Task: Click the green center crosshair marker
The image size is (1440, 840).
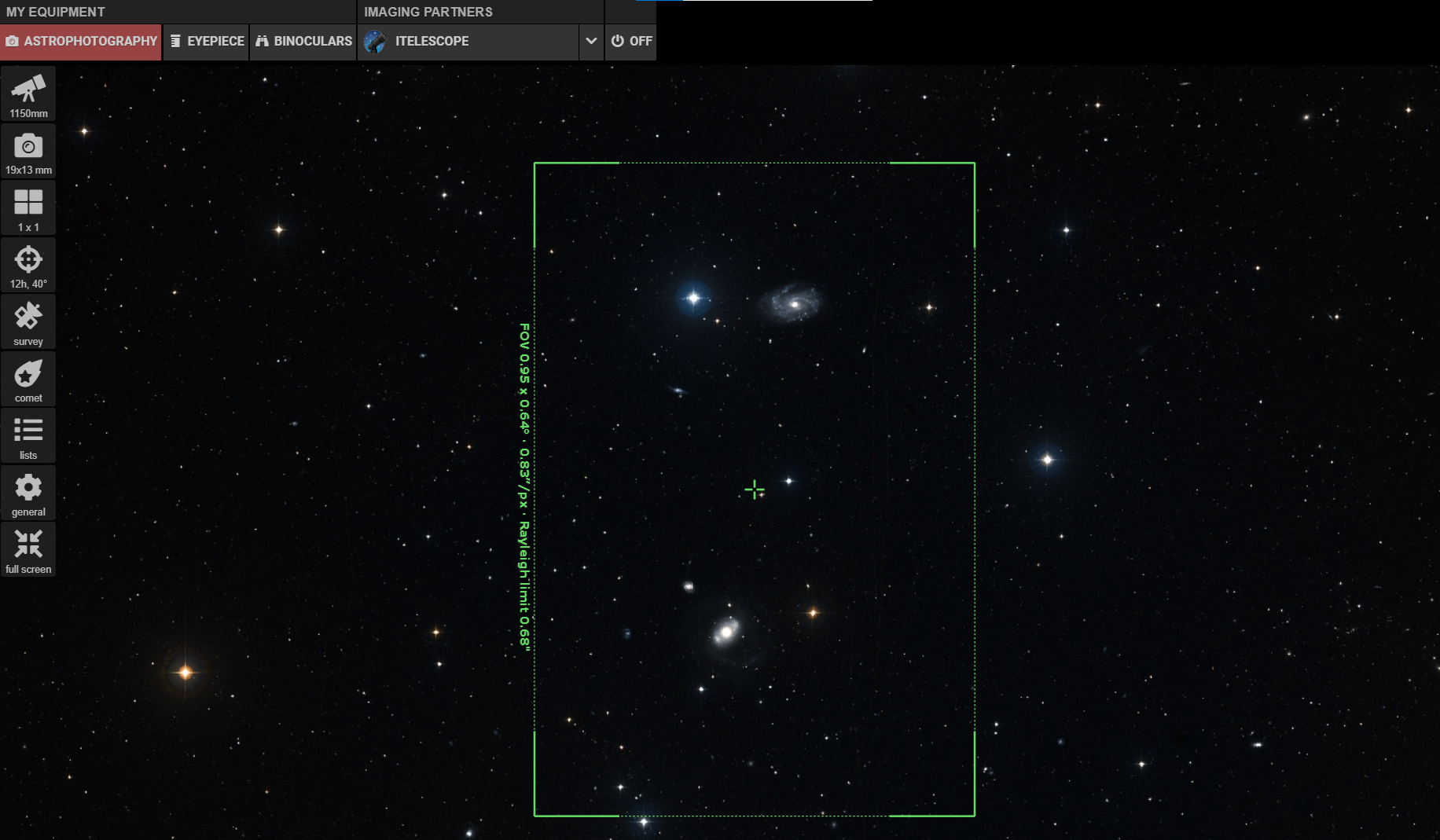Action: pyautogui.click(x=754, y=490)
